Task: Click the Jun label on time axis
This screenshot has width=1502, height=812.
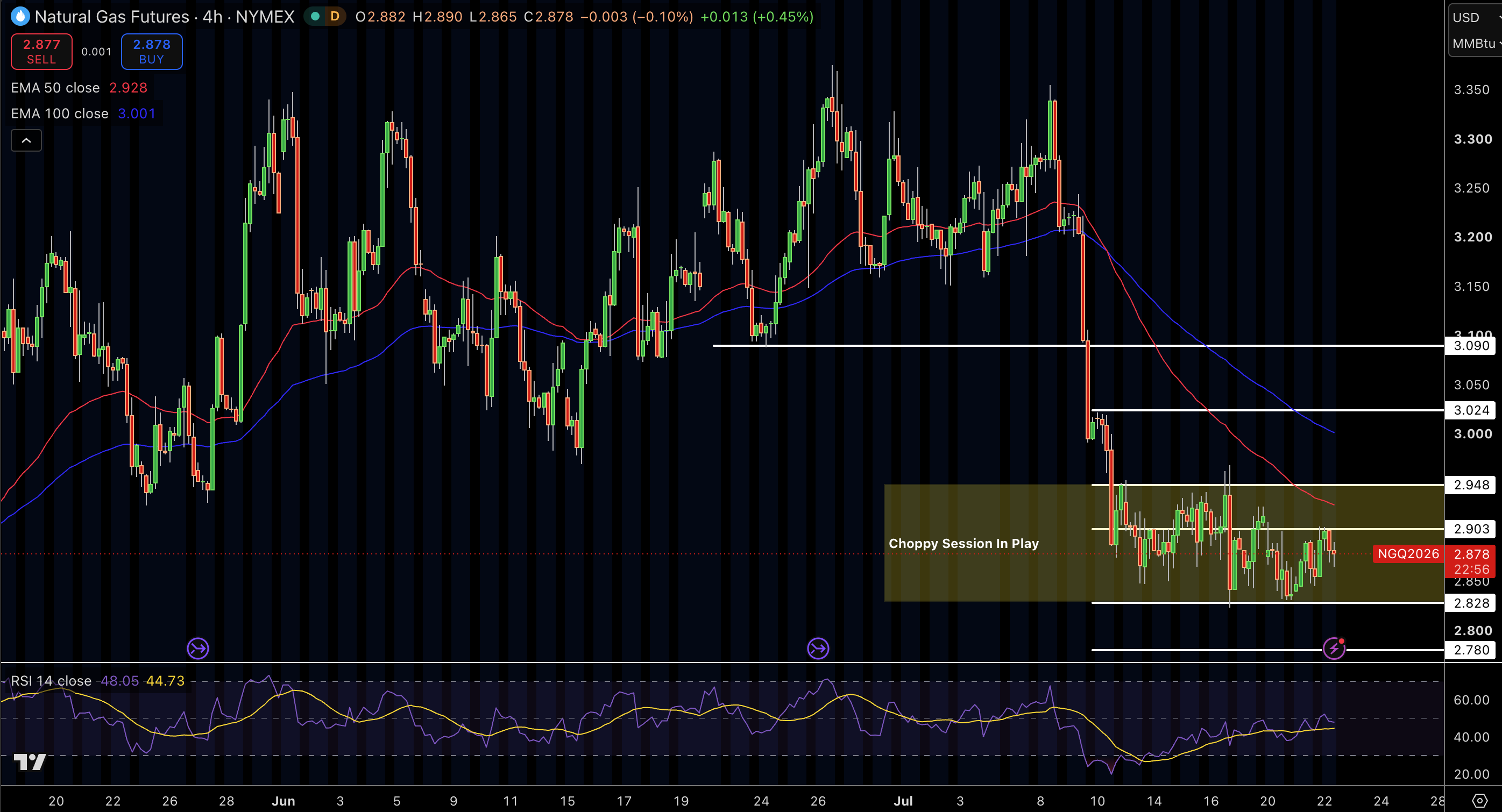Action: click(284, 800)
